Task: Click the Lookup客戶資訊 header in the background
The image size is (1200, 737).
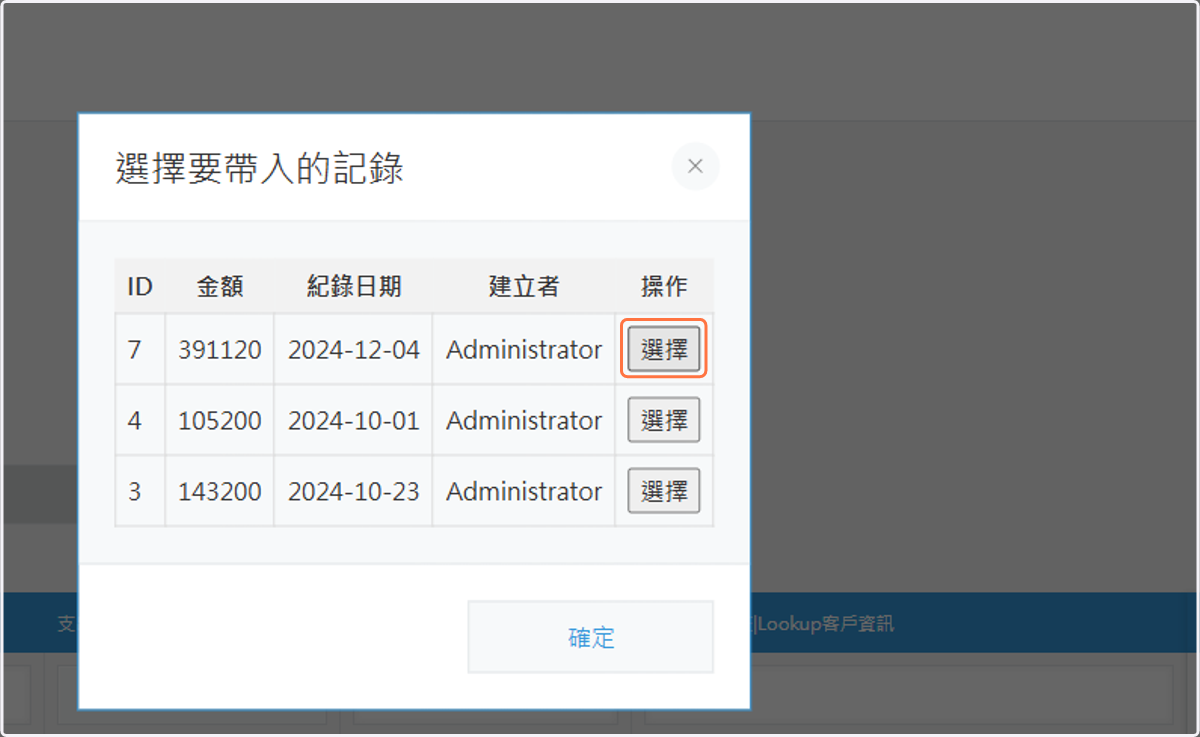Action: click(826, 624)
